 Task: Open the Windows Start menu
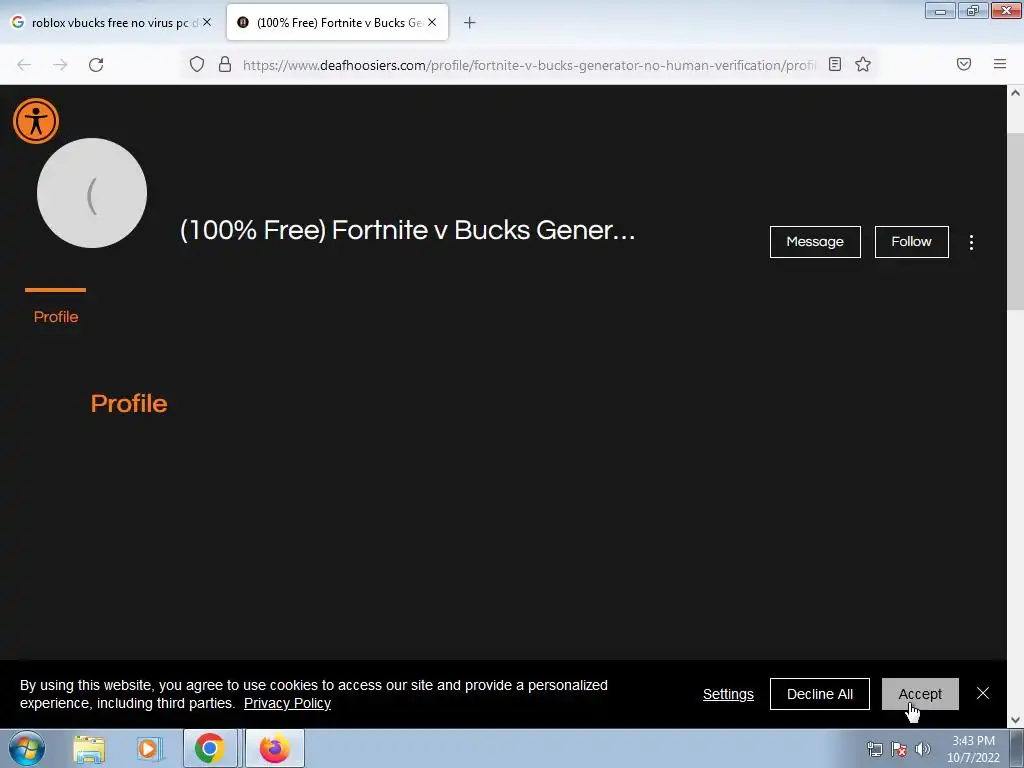(27, 748)
